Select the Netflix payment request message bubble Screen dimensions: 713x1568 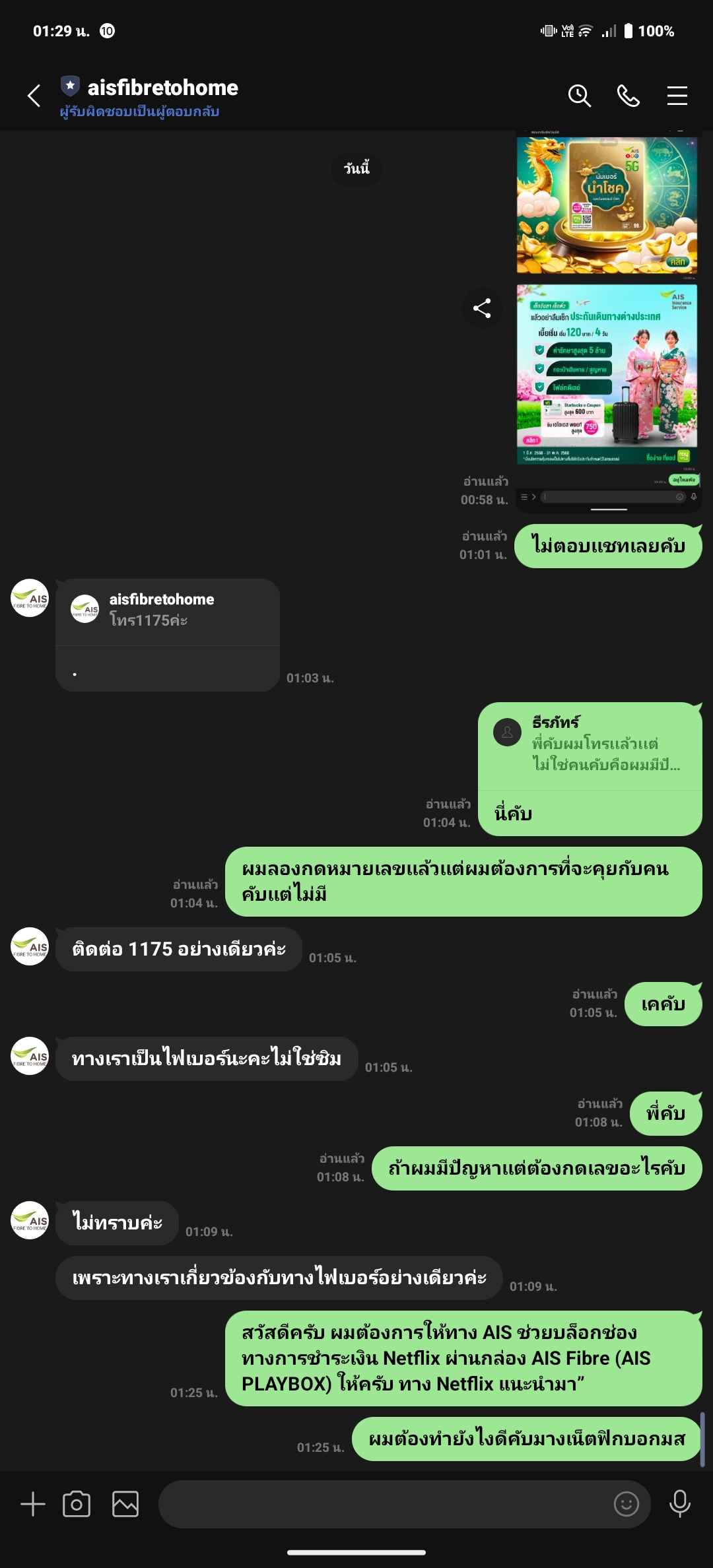(x=463, y=1358)
